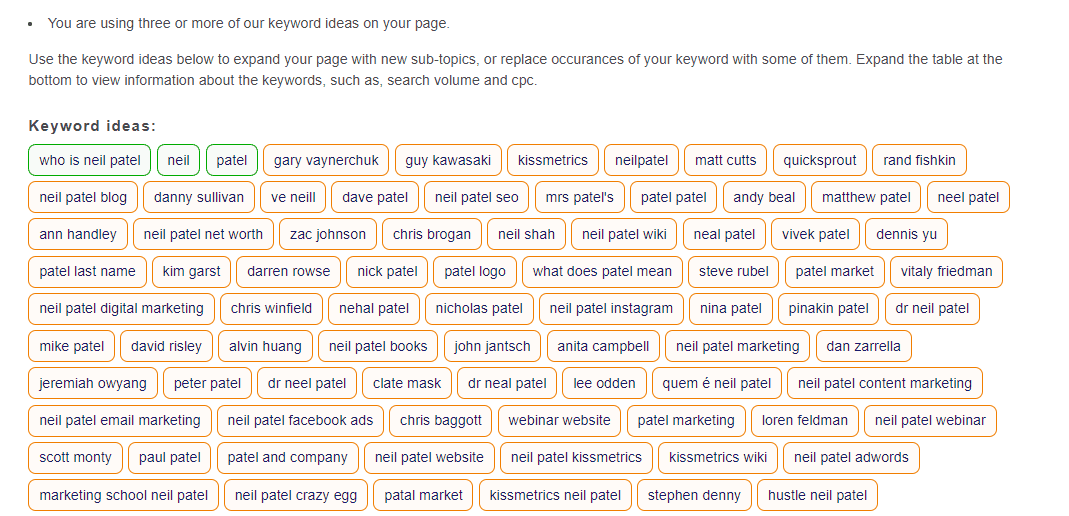Select the green 'patel' keyword chip

pos(232,160)
